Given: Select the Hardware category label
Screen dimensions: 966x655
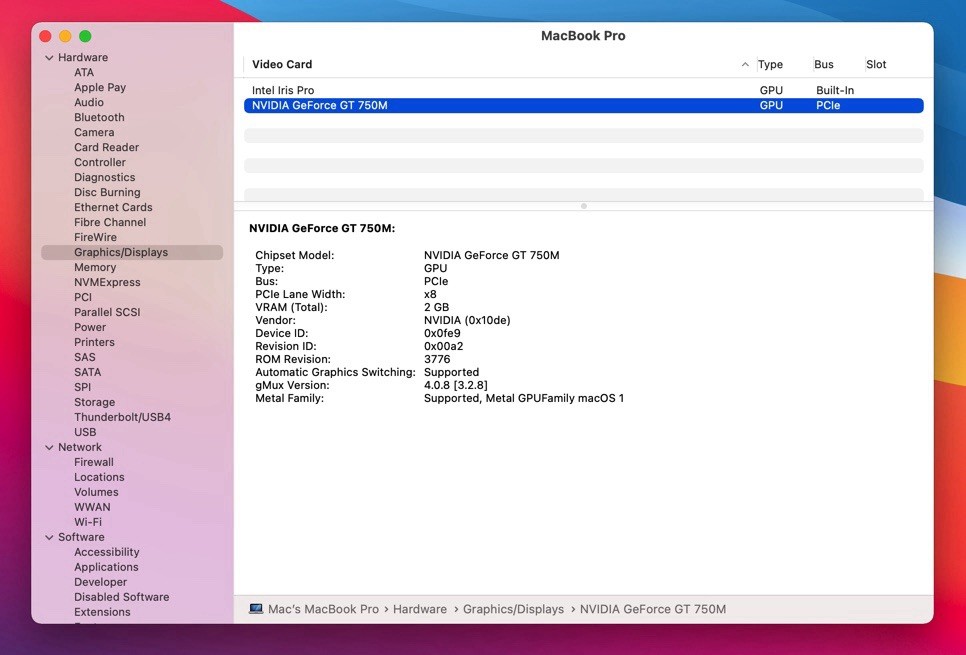Looking at the screenshot, I should [x=83, y=57].
